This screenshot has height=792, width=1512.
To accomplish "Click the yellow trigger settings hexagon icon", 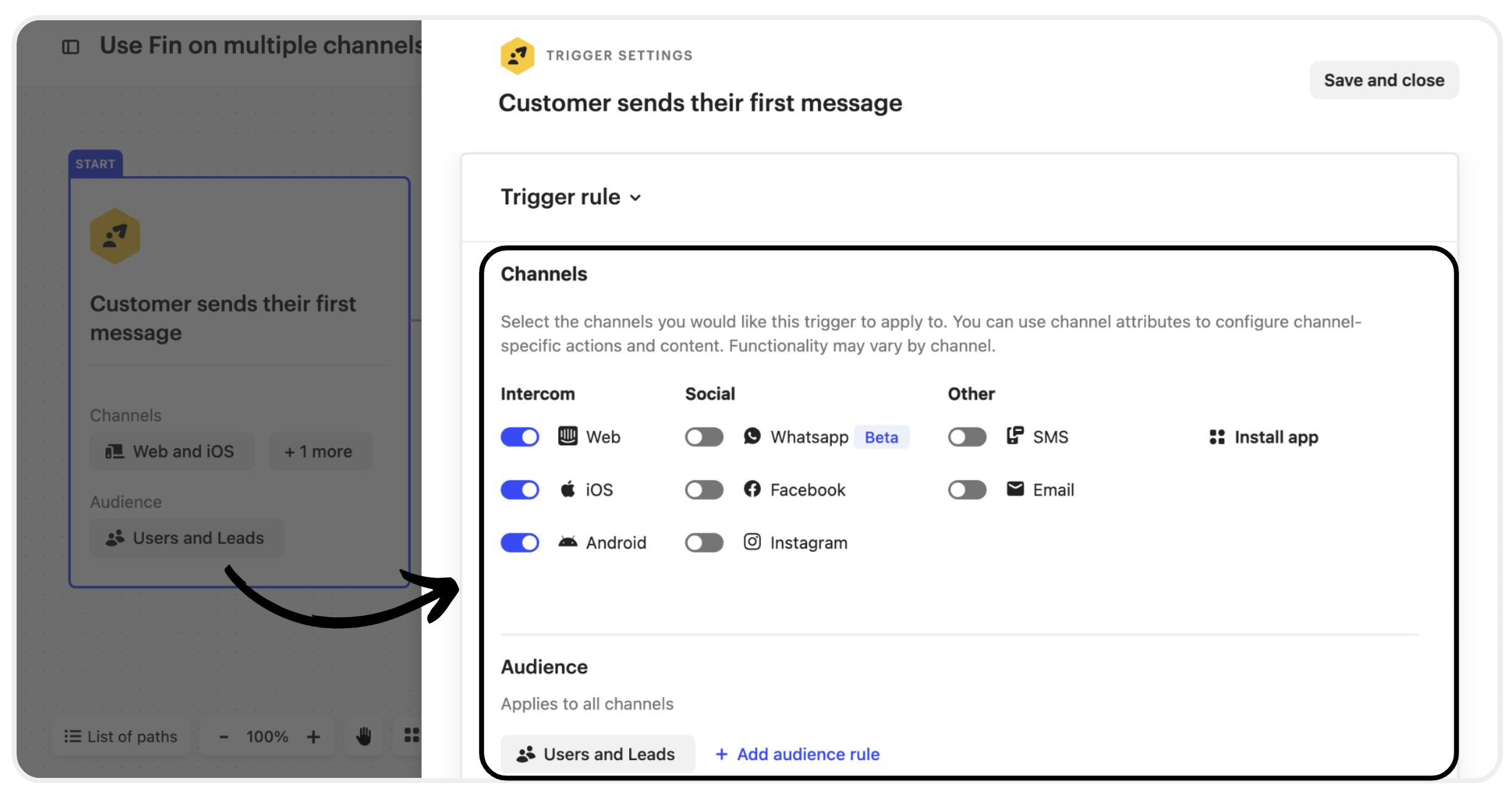I will coord(517,56).
